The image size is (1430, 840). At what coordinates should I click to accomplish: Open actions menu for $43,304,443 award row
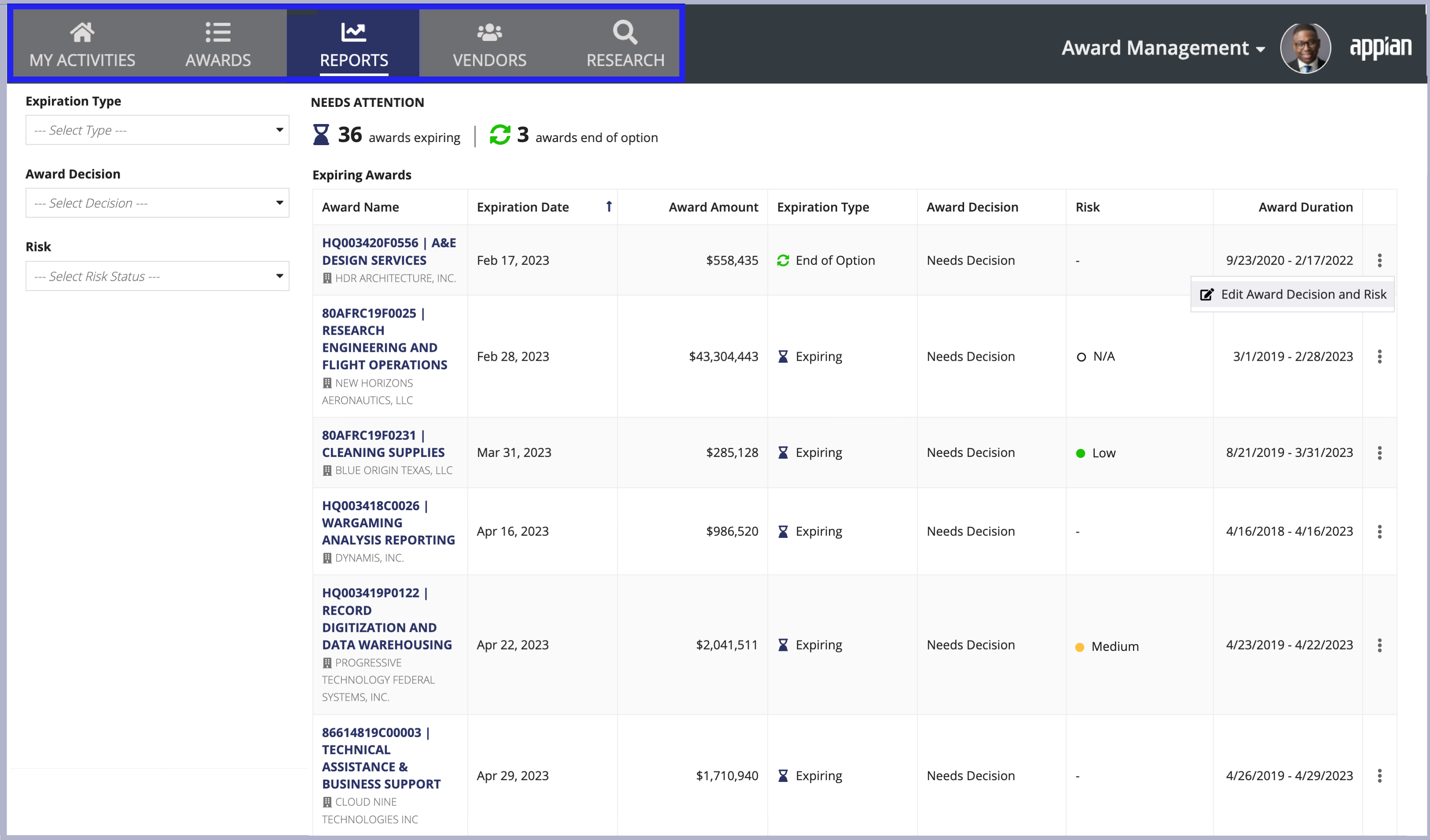[1379, 357]
